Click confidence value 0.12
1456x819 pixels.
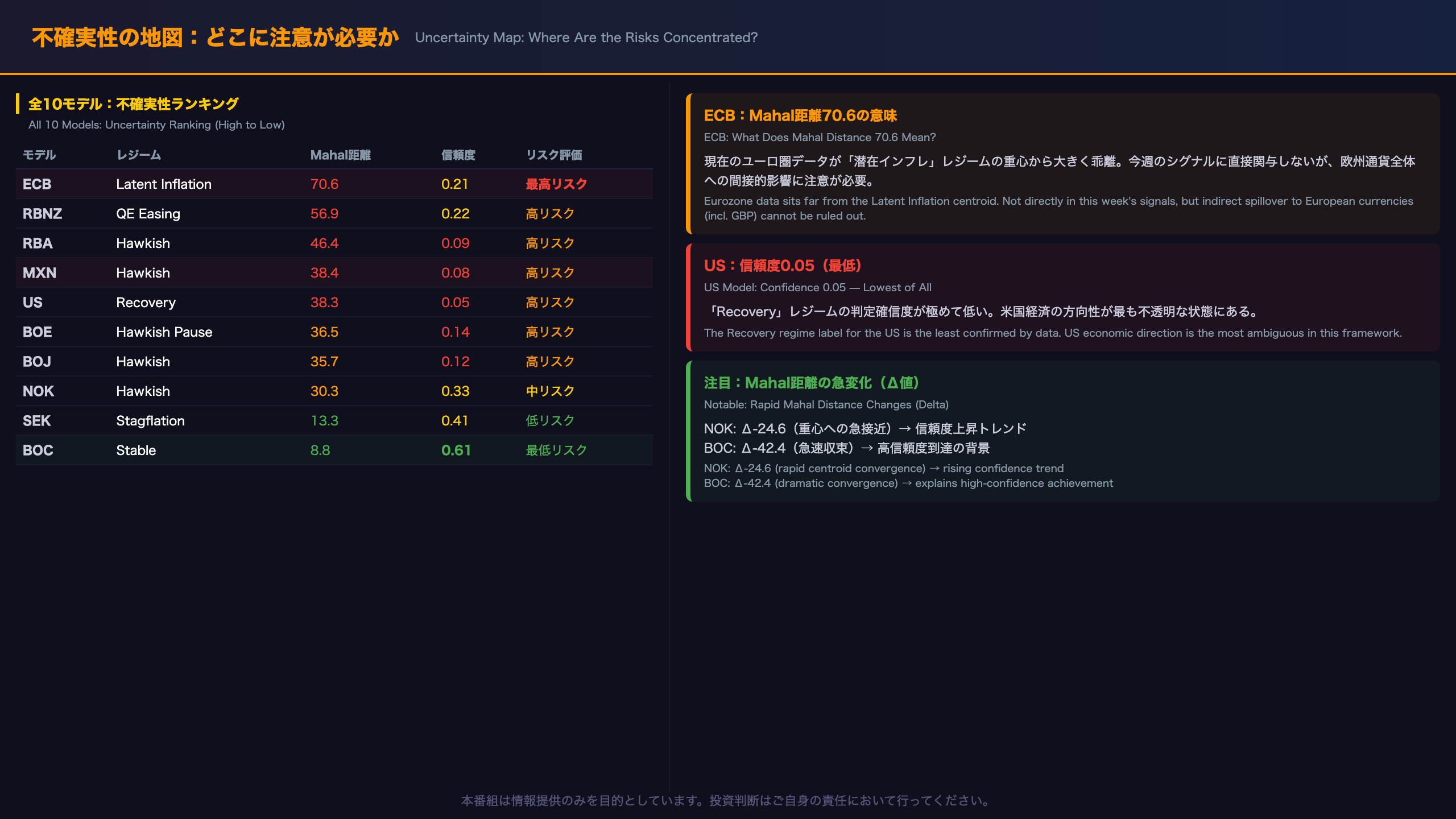[456, 362]
